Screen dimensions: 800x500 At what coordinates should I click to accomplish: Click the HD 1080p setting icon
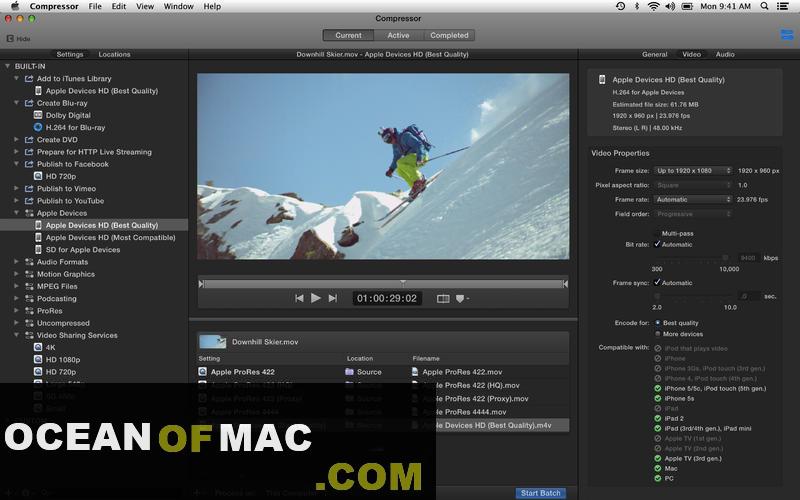click(38, 360)
